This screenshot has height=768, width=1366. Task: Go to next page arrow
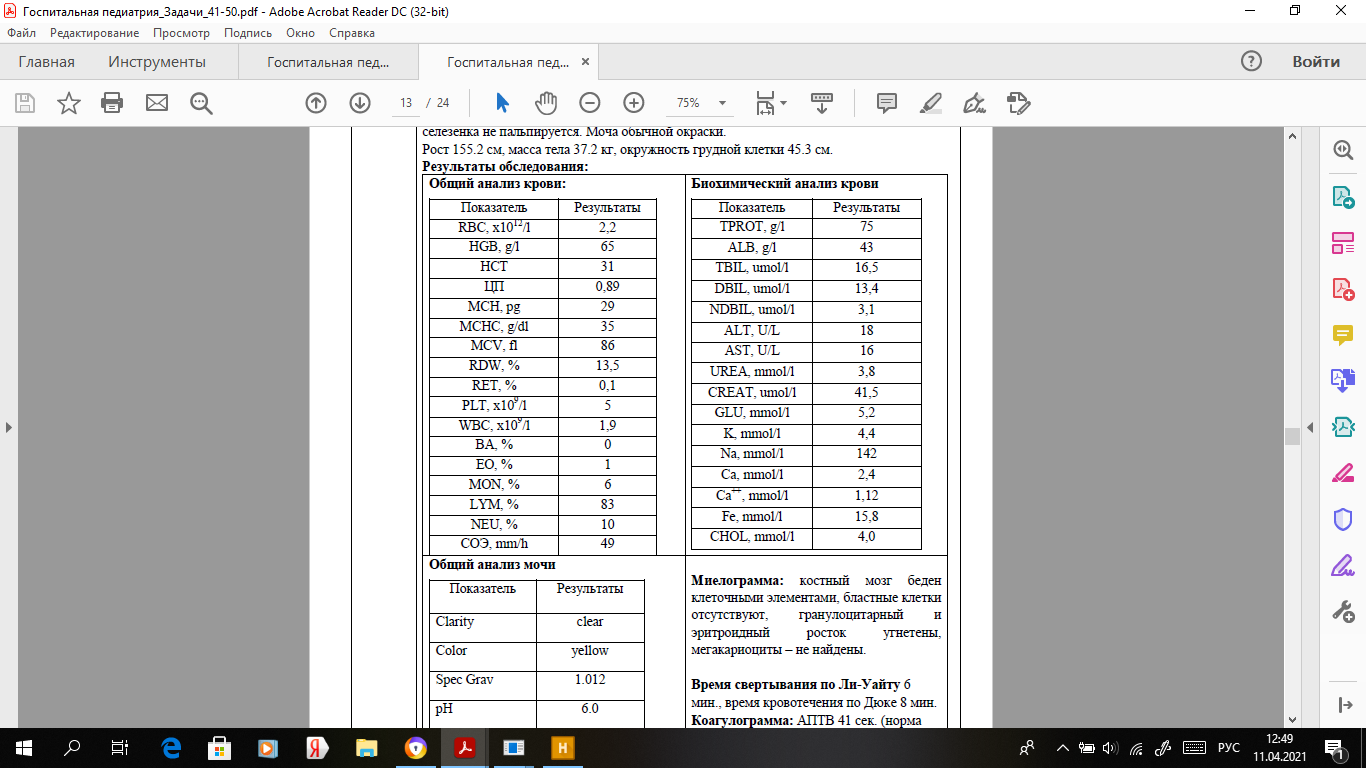click(360, 103)
